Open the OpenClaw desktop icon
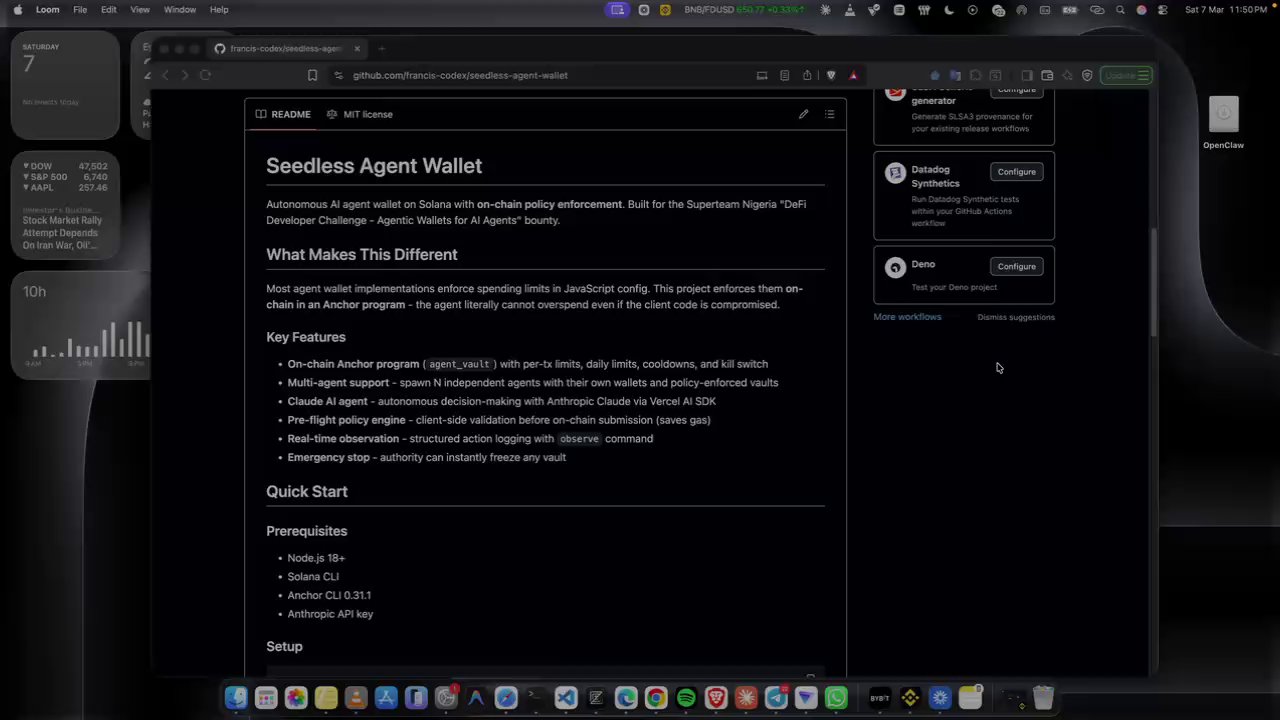Image resolution: width=1280 pixels, height=720 pixels. [x=1223, y=123]
